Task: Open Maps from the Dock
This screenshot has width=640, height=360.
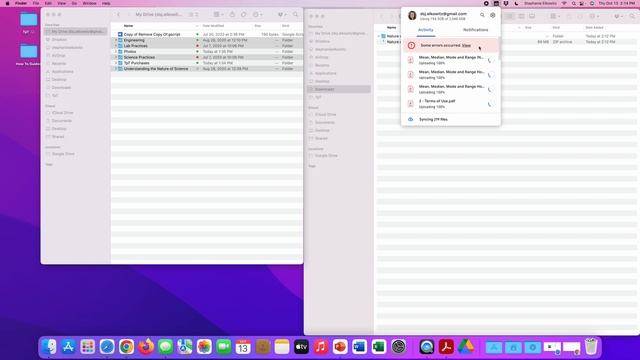Action: tap(184, 347)
